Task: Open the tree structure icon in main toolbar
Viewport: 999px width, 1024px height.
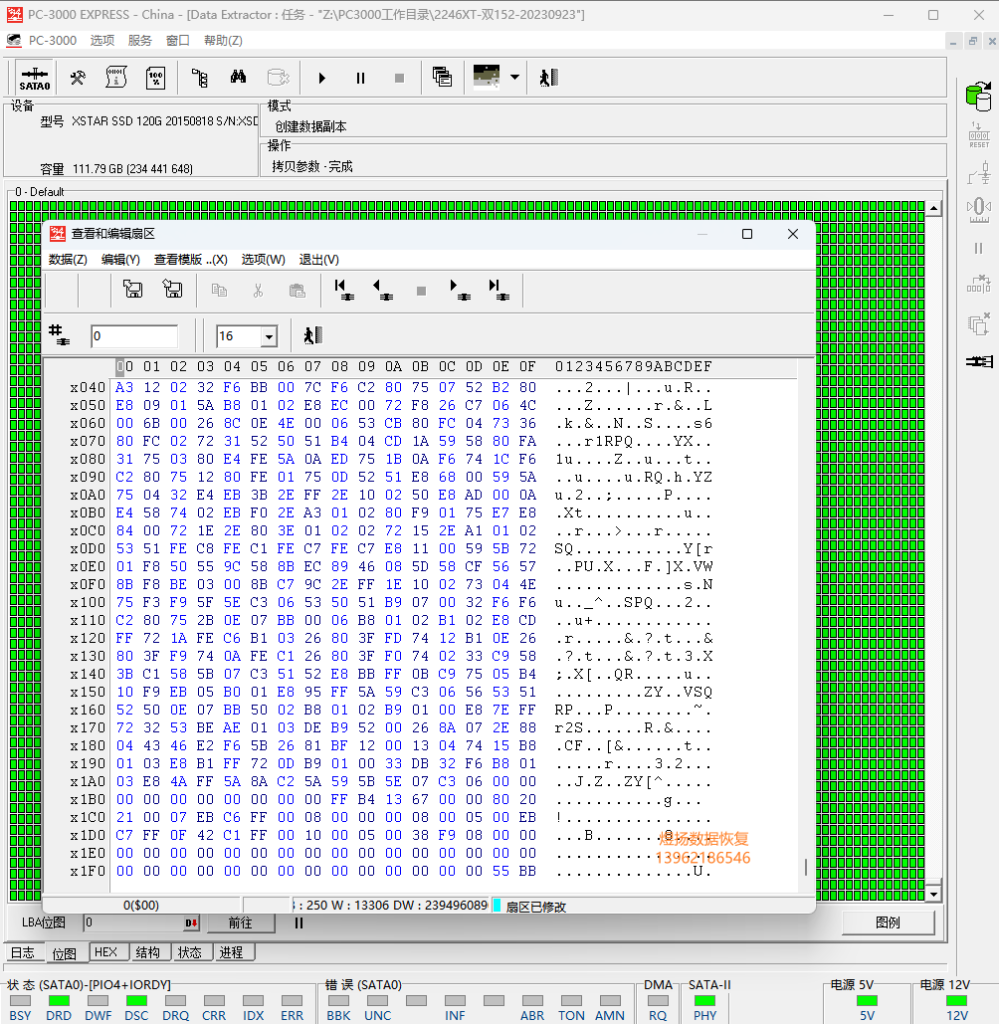Action: pos(200,78)
